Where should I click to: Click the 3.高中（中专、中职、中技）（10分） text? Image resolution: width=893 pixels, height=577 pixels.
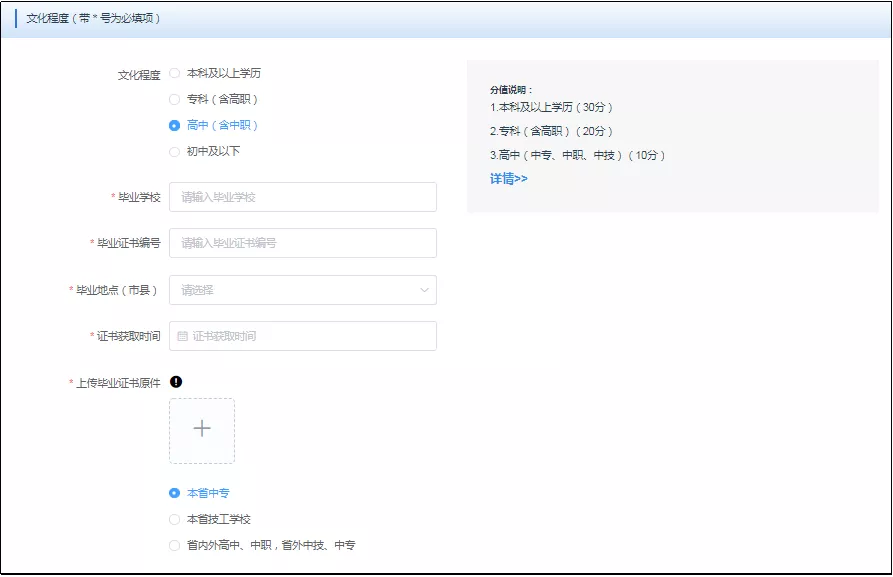(577, 155)
